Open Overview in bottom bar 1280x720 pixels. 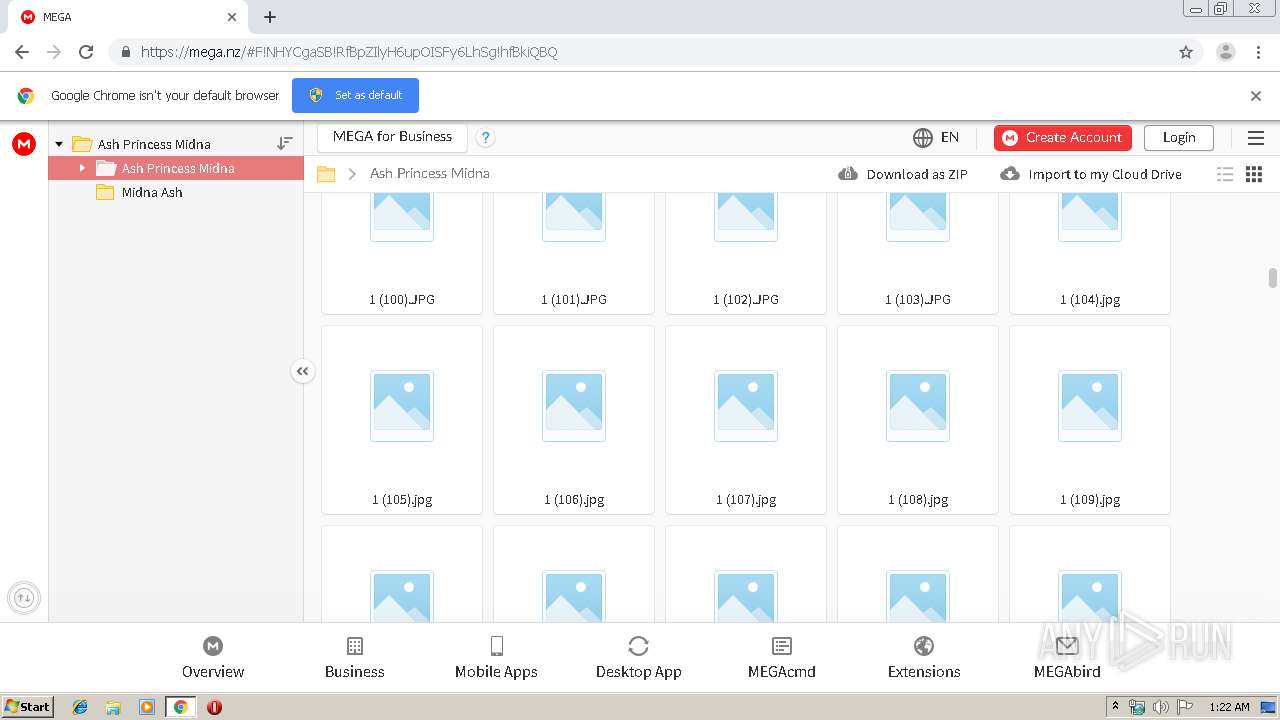pyautogui.click(x=213, y=658)
